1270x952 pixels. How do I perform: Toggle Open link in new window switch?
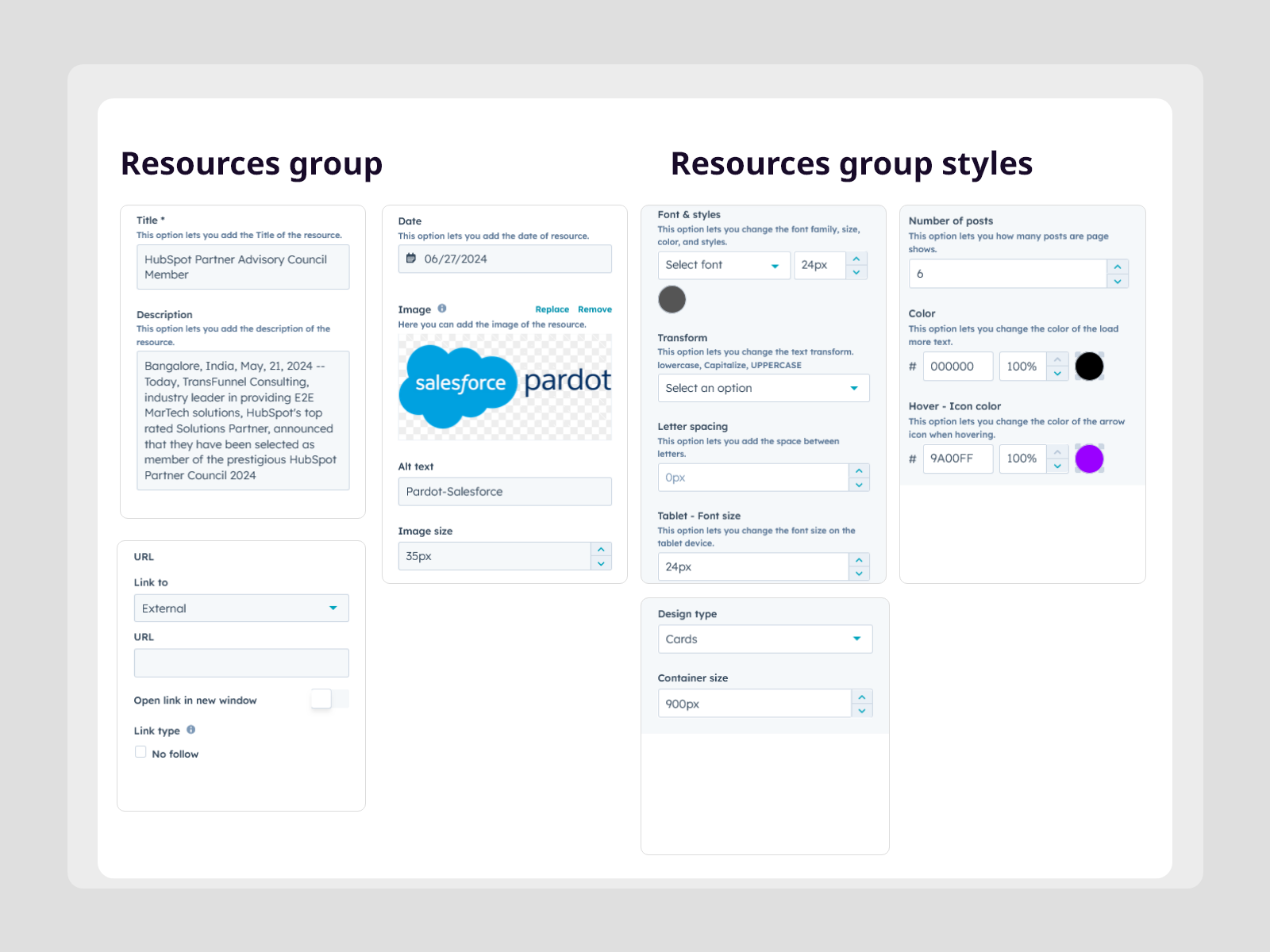[329, 699]
